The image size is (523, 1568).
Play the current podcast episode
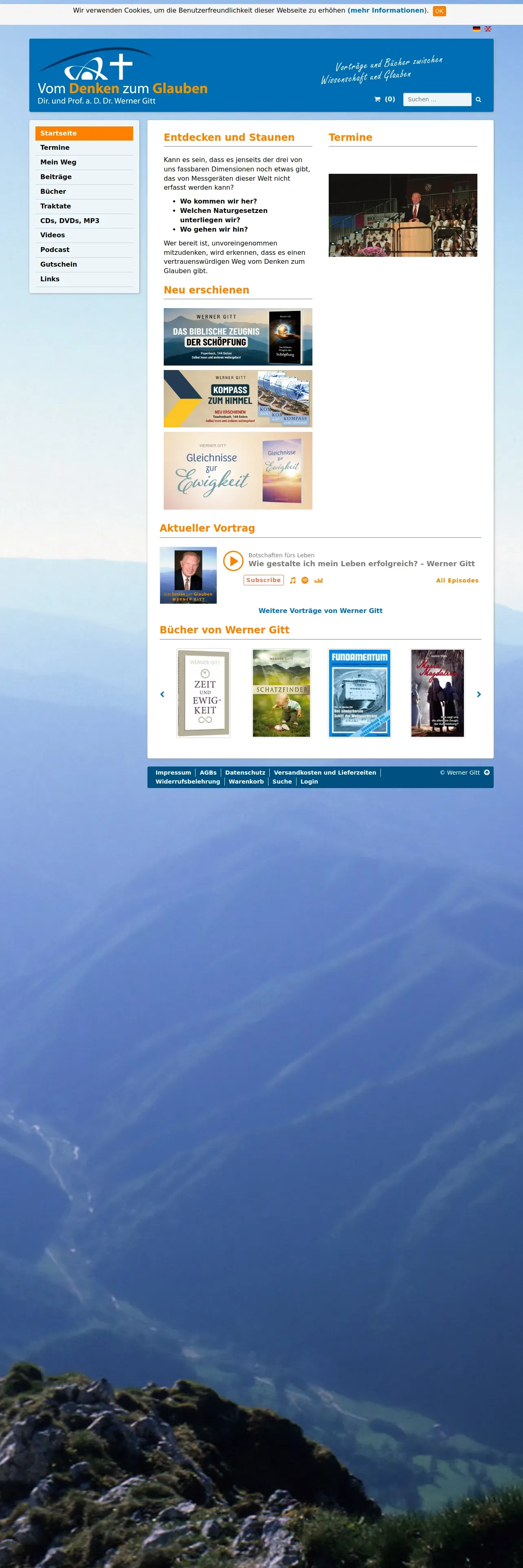[x=233, y=561]
